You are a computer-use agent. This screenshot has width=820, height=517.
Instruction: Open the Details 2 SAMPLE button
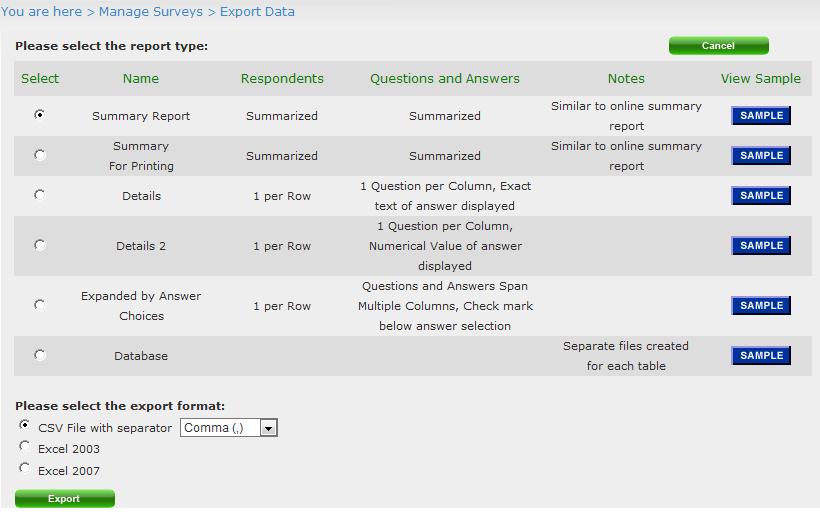point(761,245)
